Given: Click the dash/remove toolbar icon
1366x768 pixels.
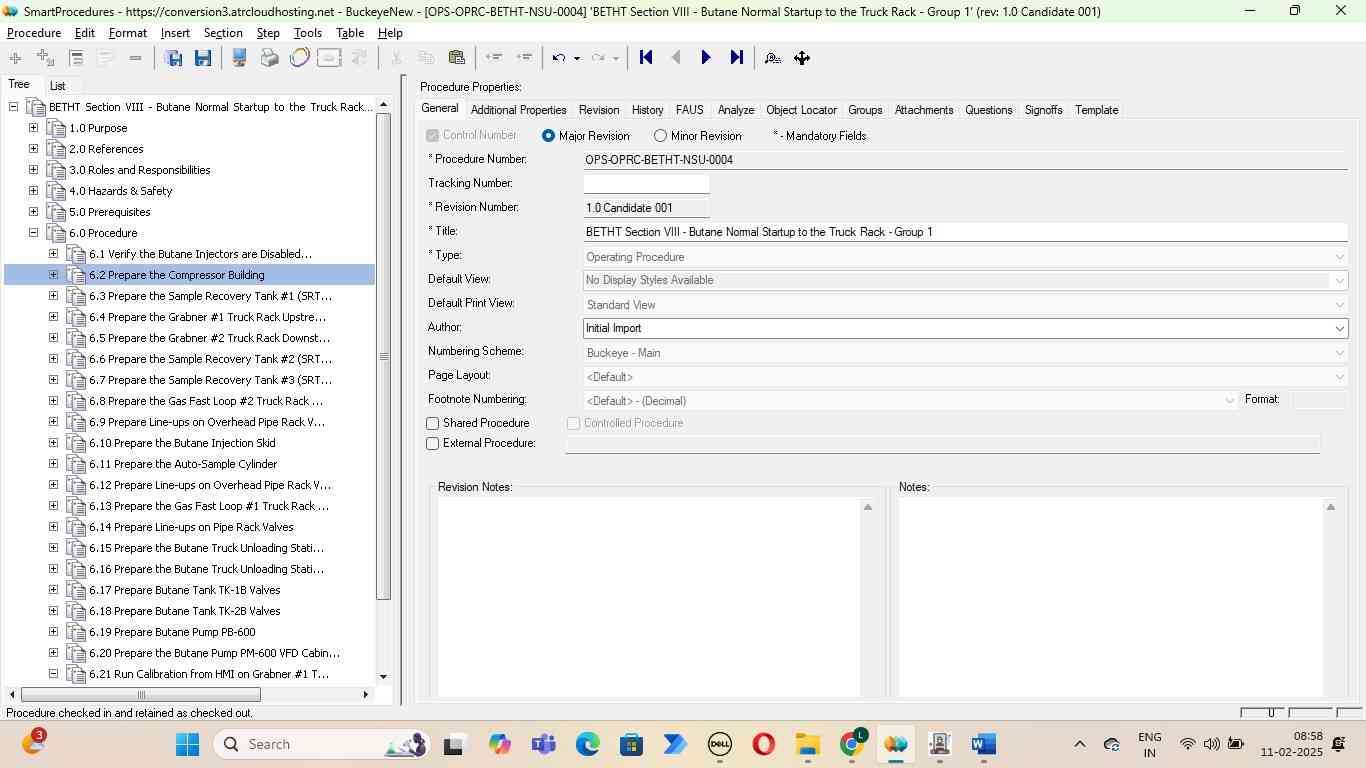Looking at the screenshot, I should (x=136, y=58).
